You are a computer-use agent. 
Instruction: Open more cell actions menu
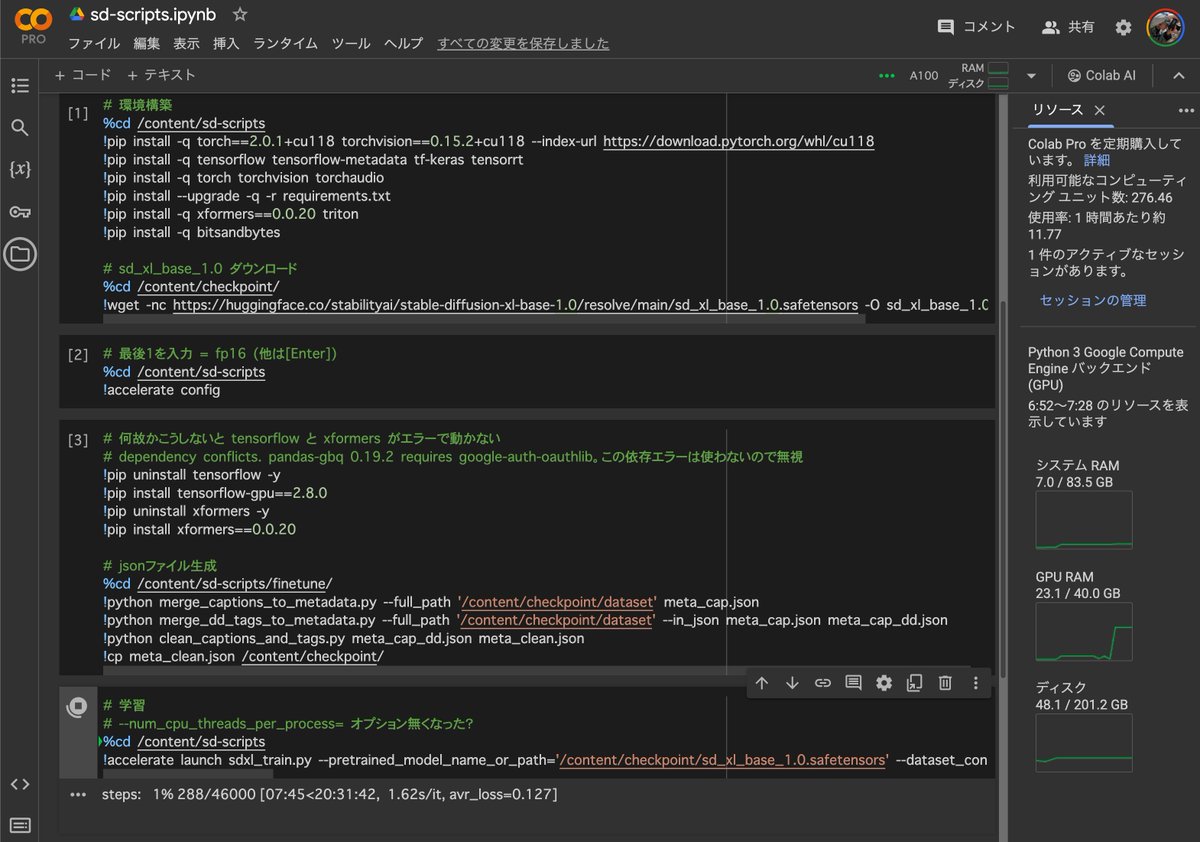point(976,683)
